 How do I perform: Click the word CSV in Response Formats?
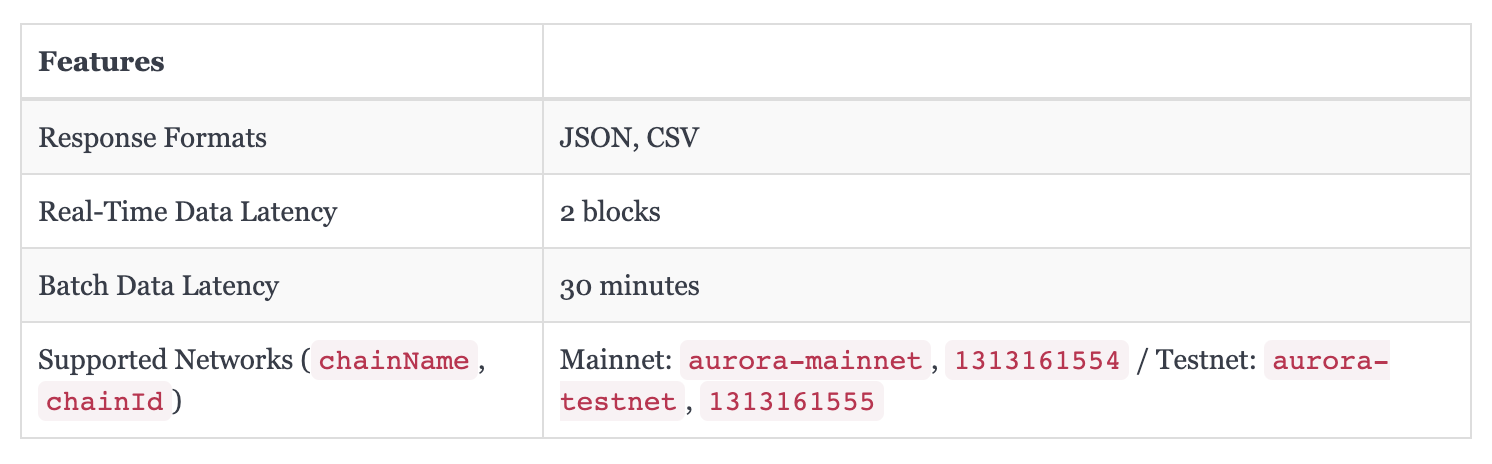pos(673,137)
